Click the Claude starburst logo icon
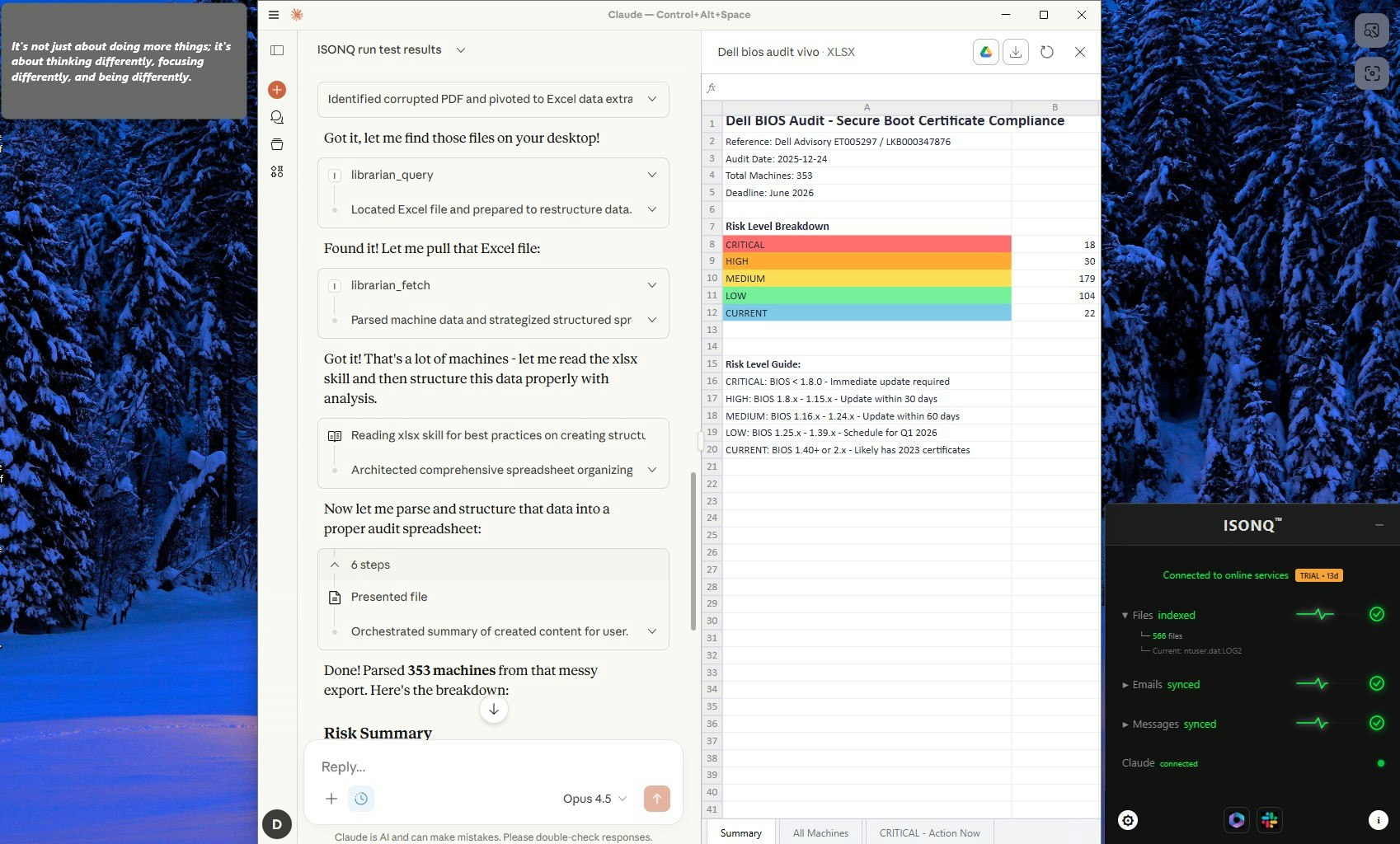The width and height of the screenshot is (1400, 844). (297, 15)
